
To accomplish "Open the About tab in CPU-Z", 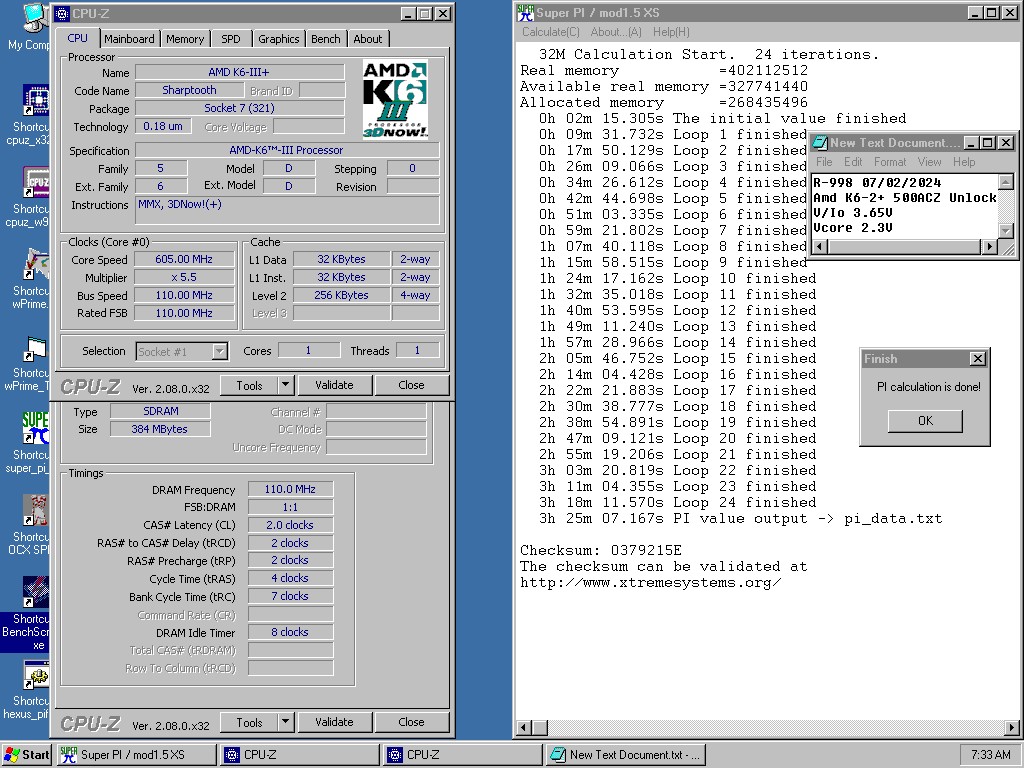I will 368,39.
